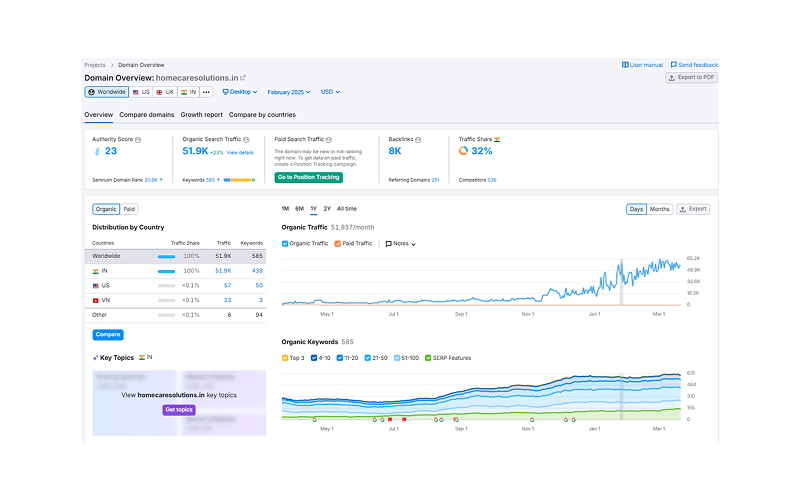The width and height of the screenshot is (800, 500).
Task: Click the Keywords 585 up arrow icon
Action: point(218,180)
